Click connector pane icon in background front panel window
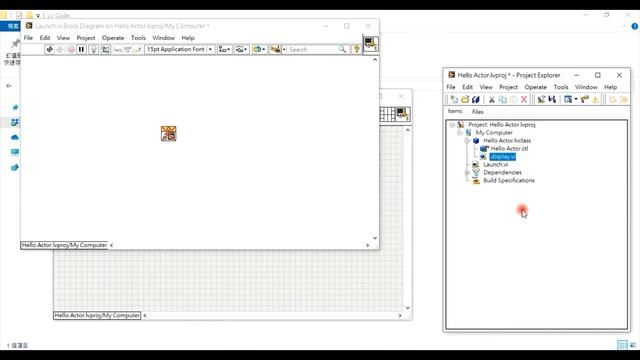640x360 pixels. point(387,114)
